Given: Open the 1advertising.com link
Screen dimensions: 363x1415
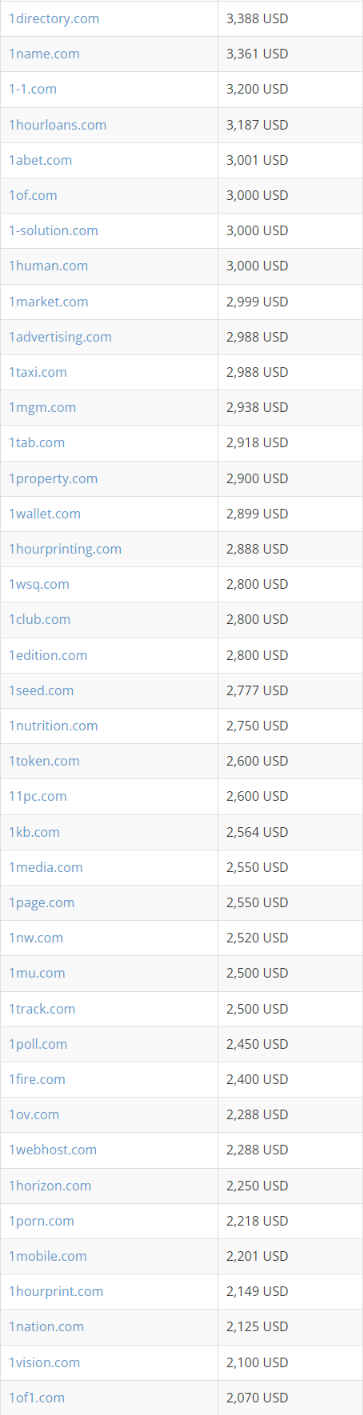Looking at the screenshot, I should 60,337.
